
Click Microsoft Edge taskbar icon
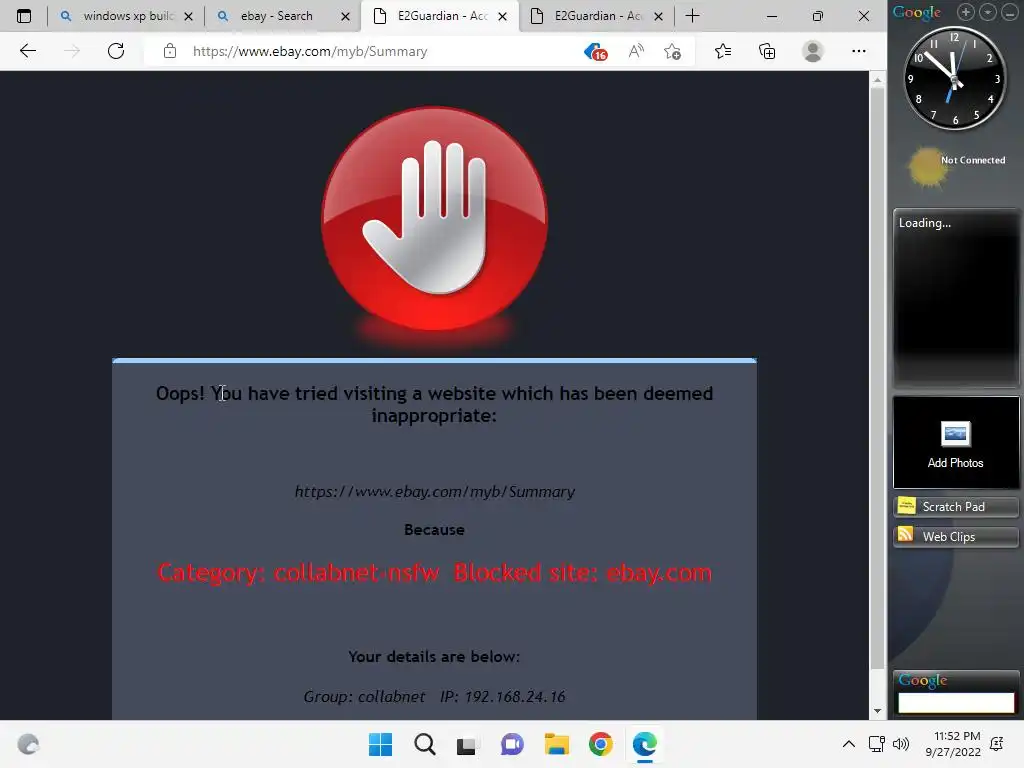click(645, 744)
